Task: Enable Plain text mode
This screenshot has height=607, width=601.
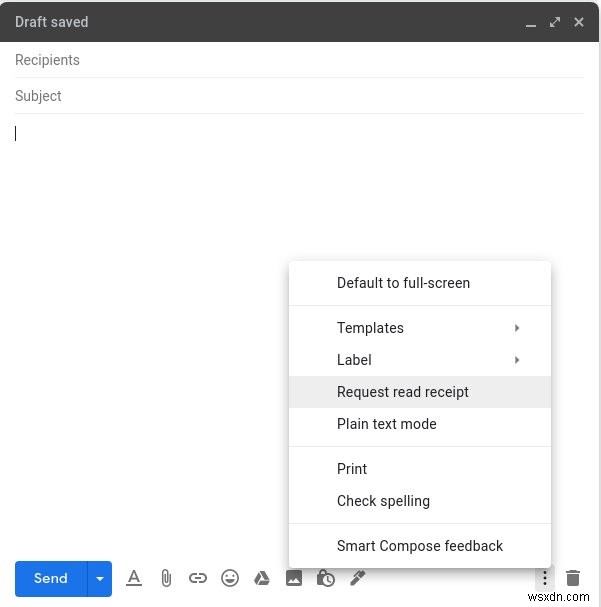Action: [x=420, y=424]
